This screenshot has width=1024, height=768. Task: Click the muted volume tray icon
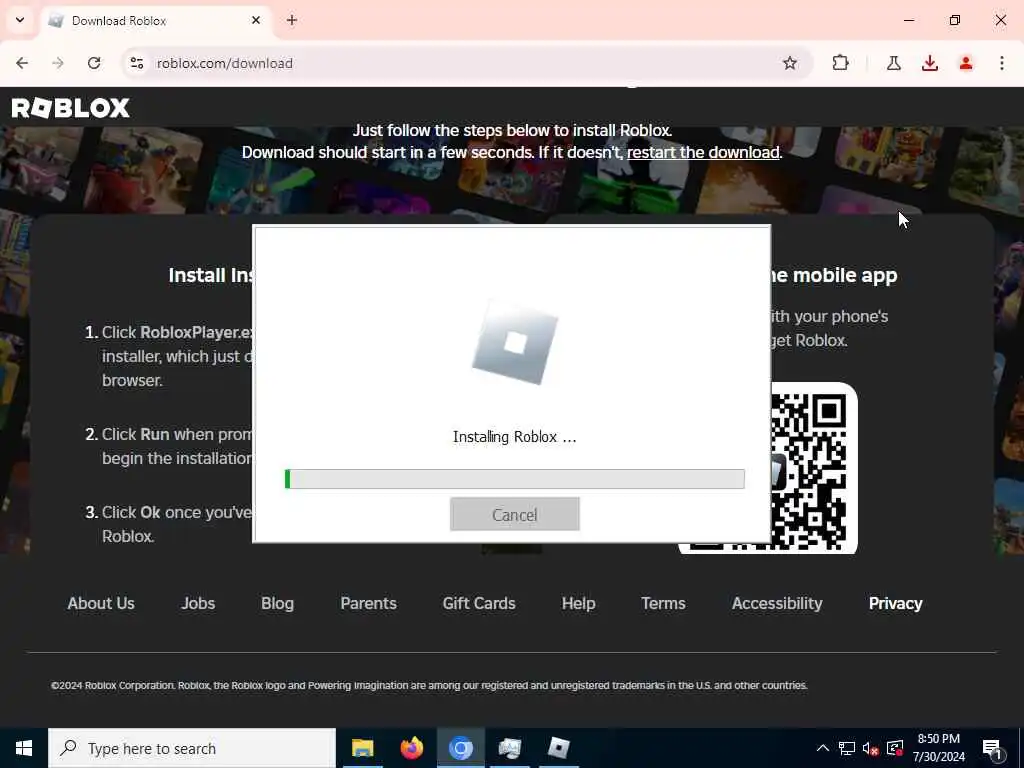(x=871, y=748)
